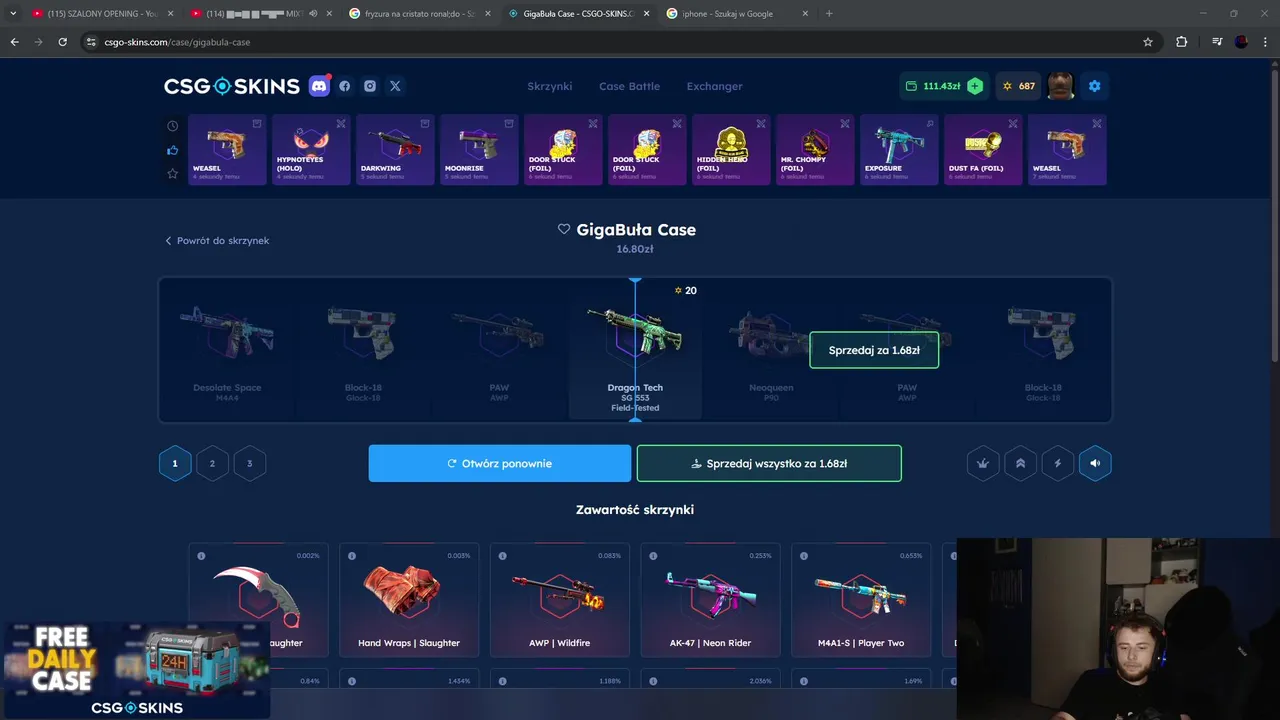The height and width of the screenshot is (720, 1280).
Task: Open DUST FA (FOIL) drop card
Action: 983,150
